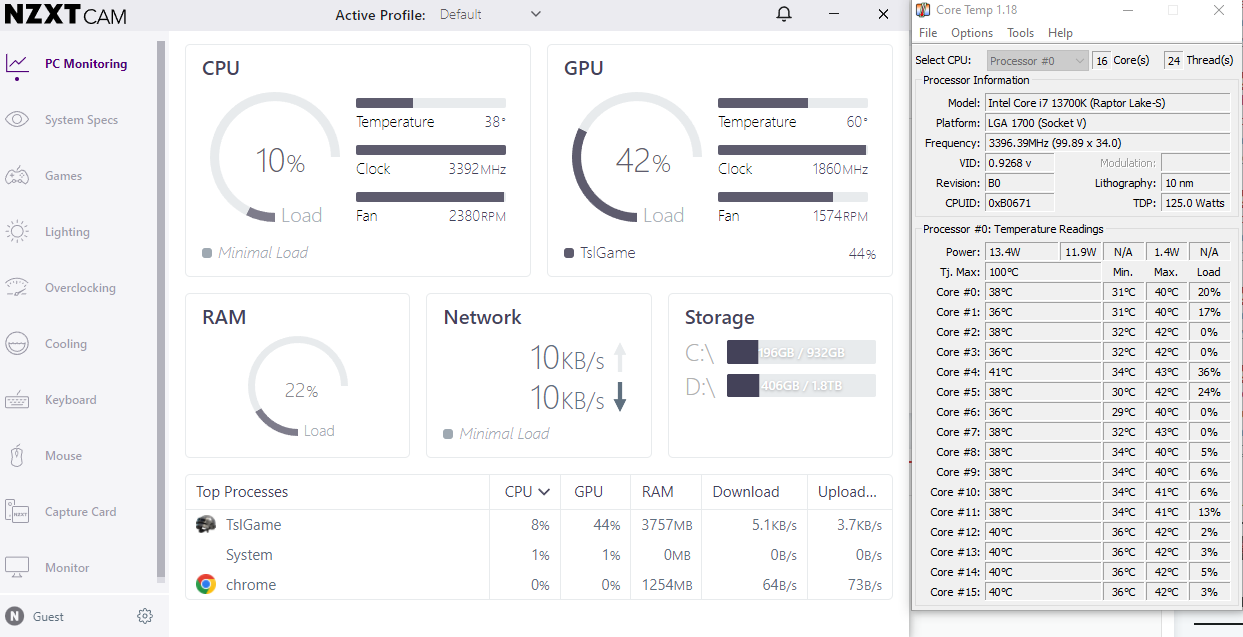Click the TslGame process name

[254, 525]
